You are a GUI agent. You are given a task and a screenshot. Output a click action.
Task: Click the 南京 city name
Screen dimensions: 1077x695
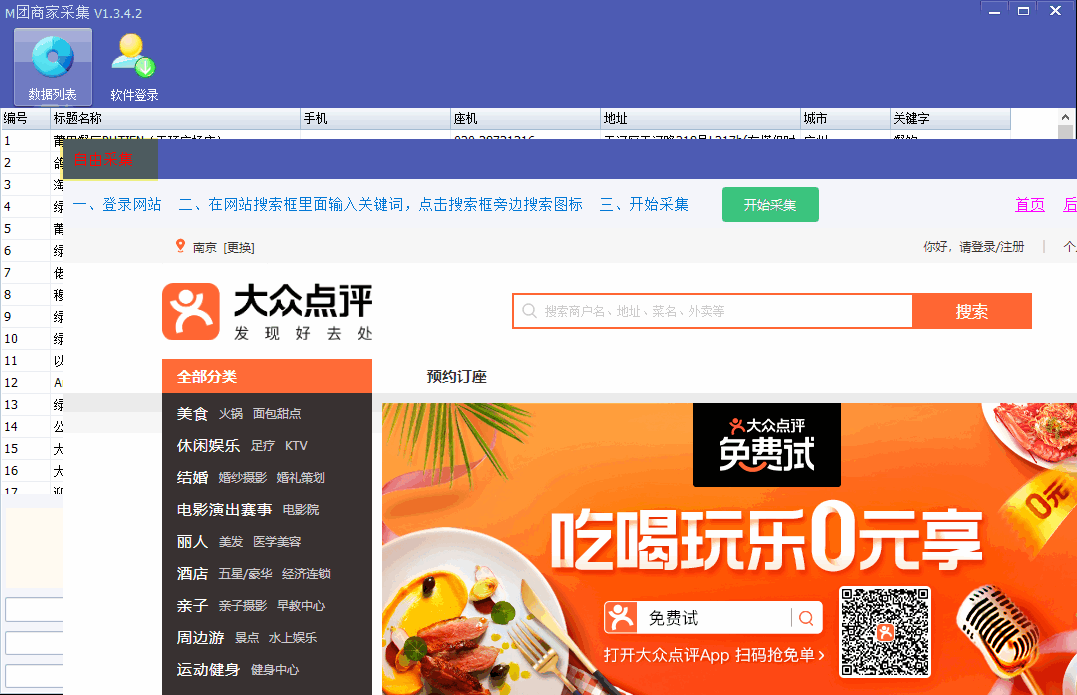pos(205,247)
